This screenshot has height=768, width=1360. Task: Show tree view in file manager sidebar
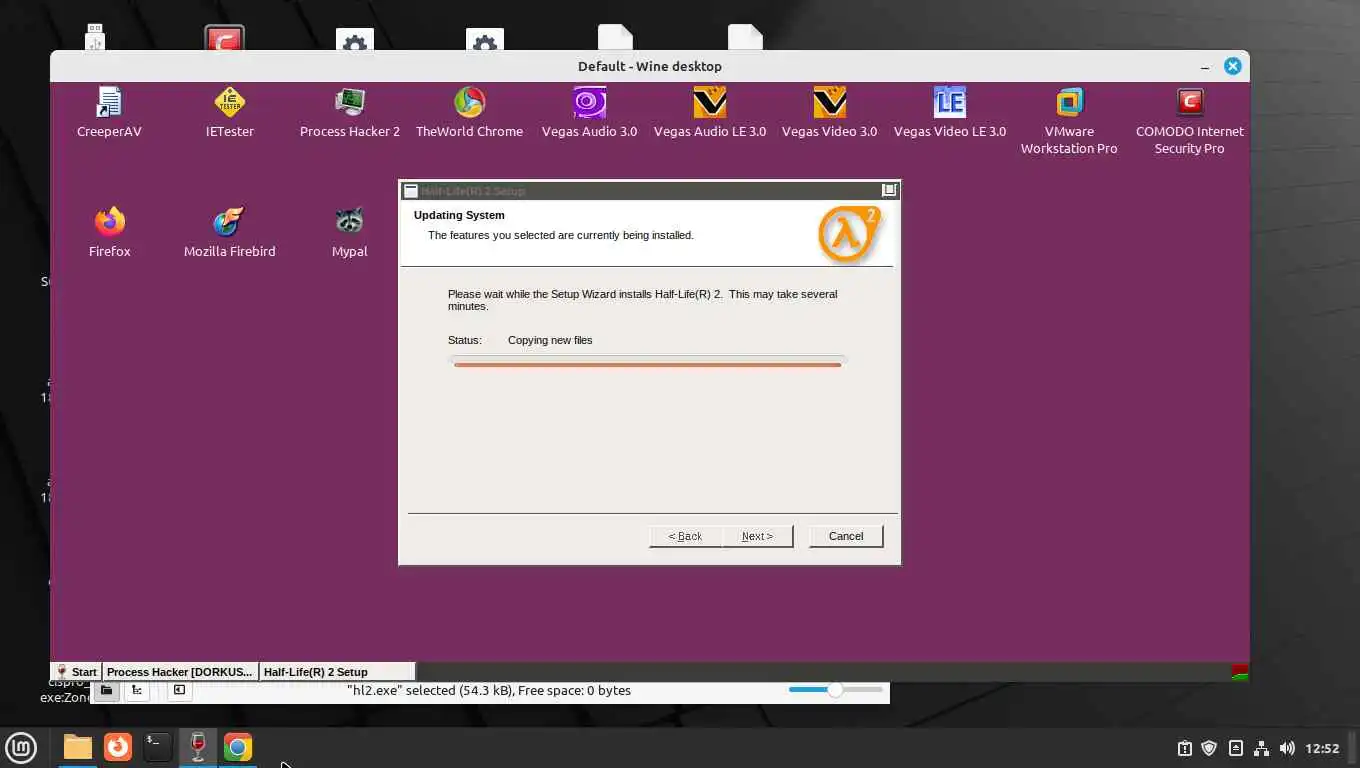(137, 690)
